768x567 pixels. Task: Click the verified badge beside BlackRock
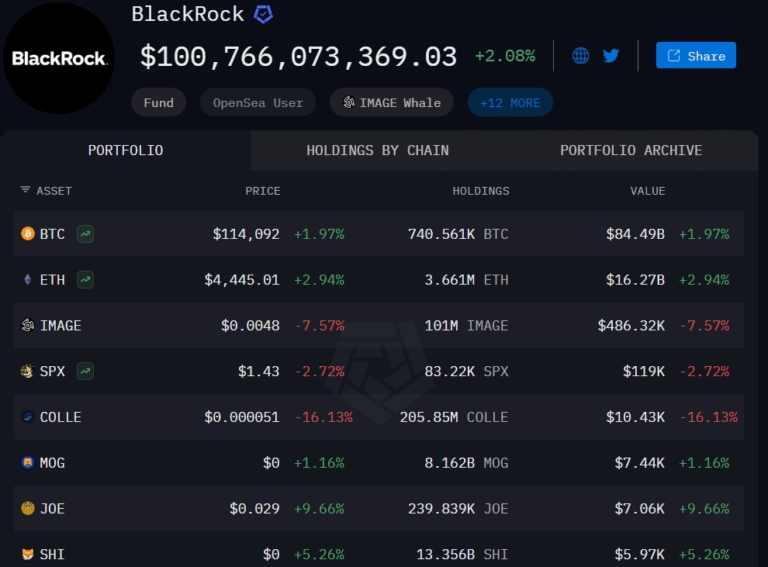click(263, 14)
